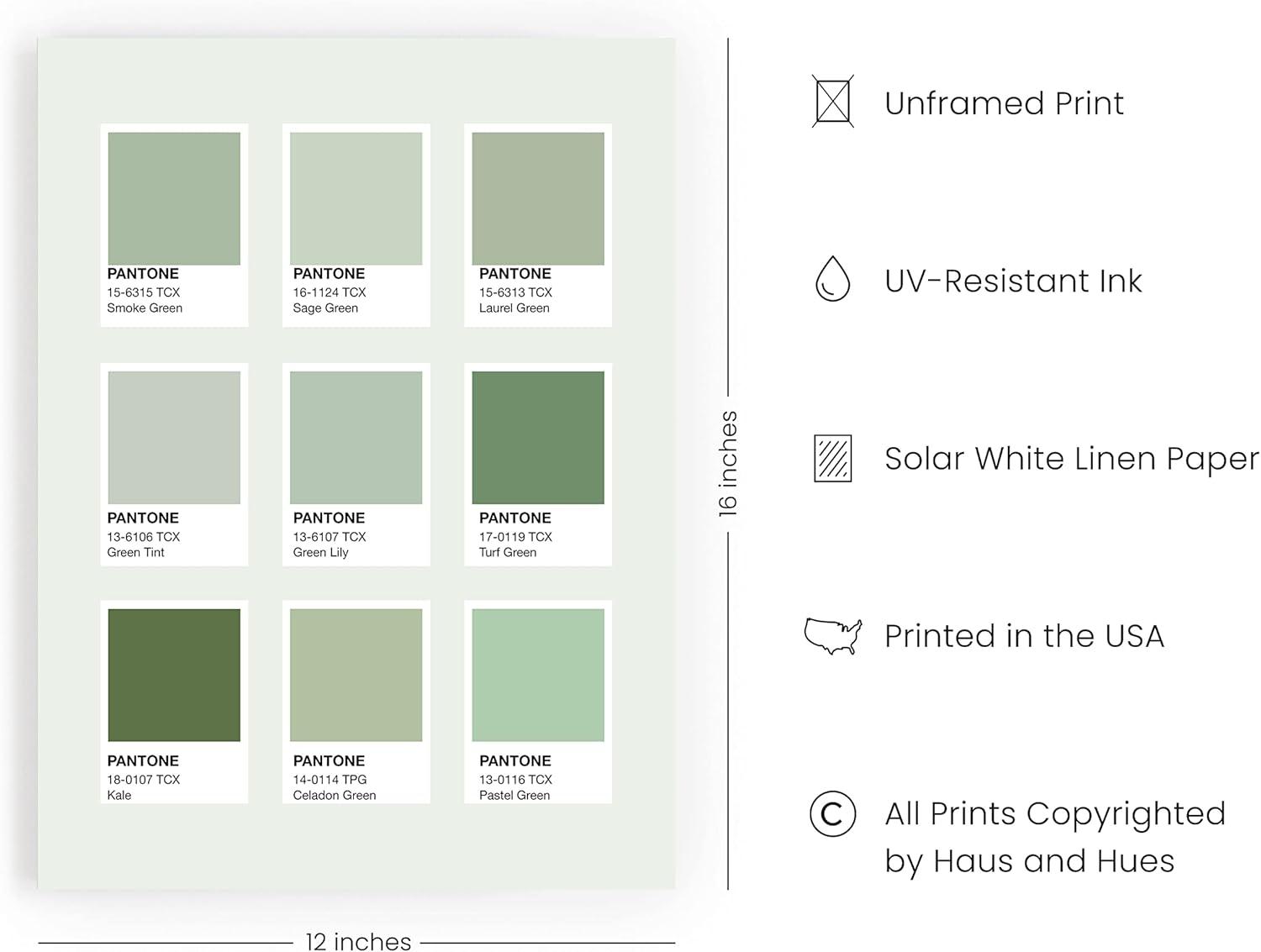Click the Solar White Linen Paper icon
This screenshot has height=952, width=1261.
pos(832,458)
